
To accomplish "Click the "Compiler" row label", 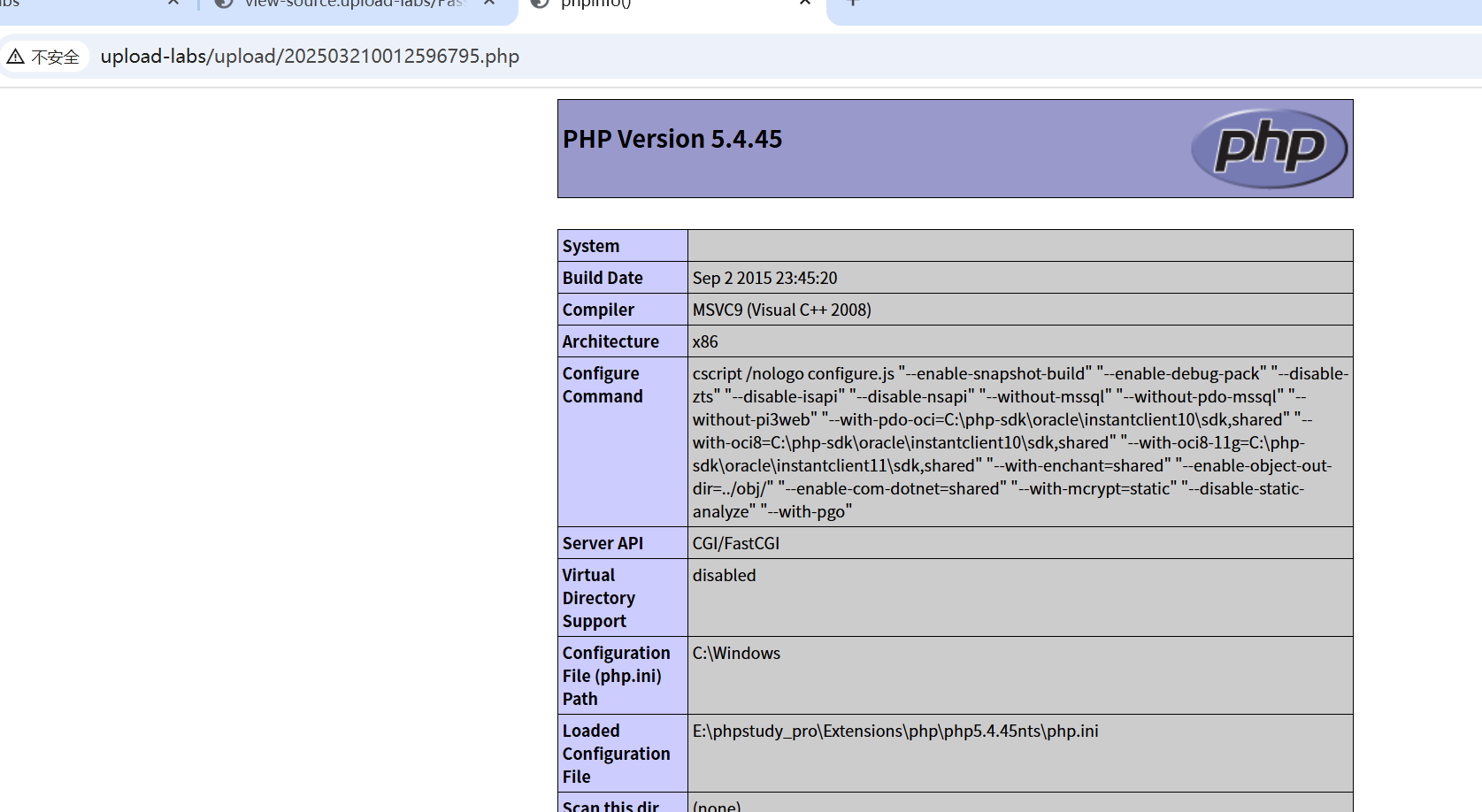I will pyautogui.click(x=598, y=310).
